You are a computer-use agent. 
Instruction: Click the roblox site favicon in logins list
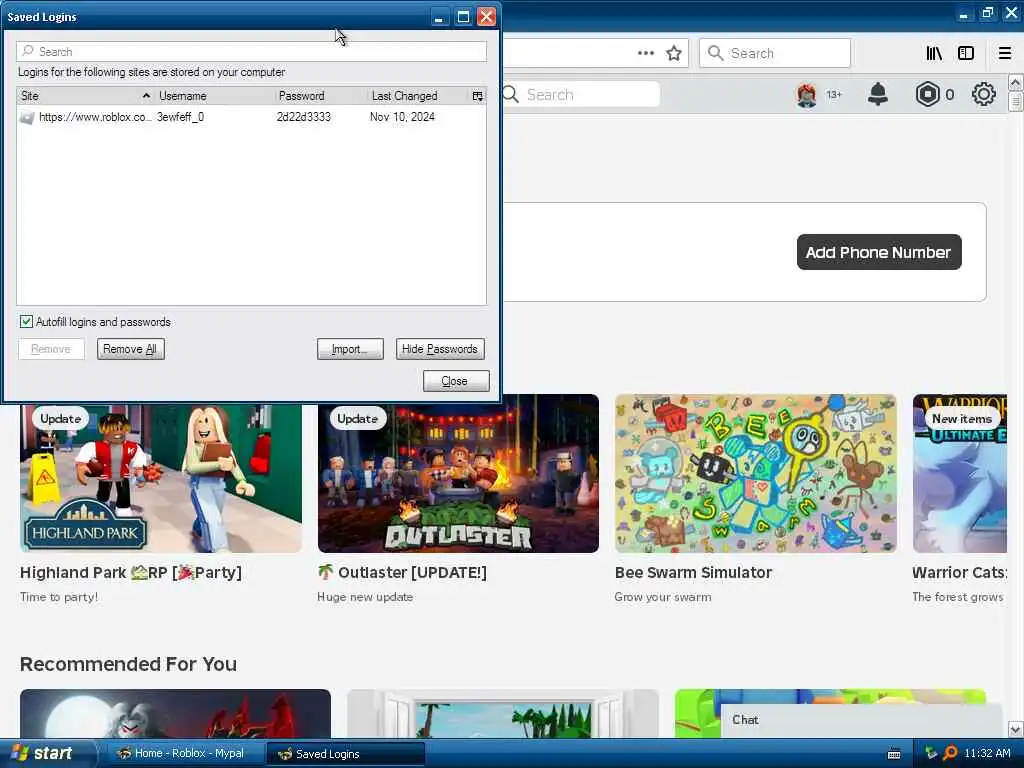(27, 118)
